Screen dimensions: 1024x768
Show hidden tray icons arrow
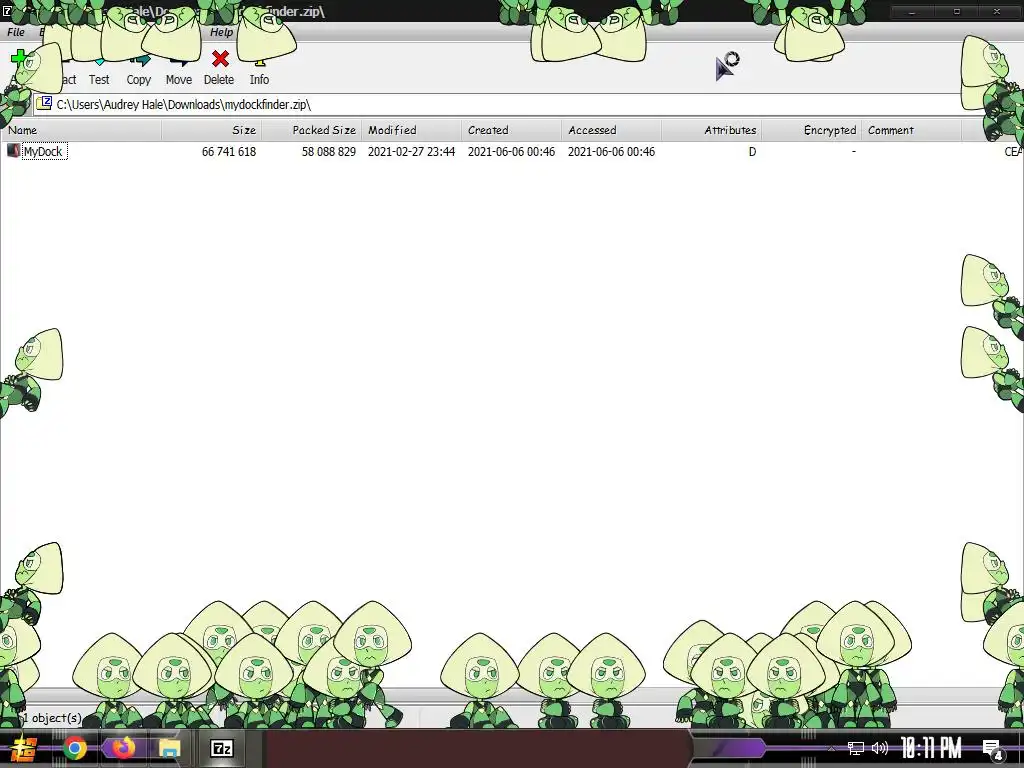831,748
